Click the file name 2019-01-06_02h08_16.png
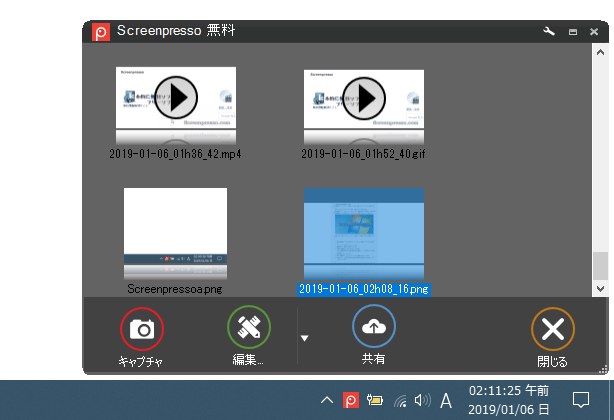The height and width of the screenshot is (420, 614). tap(364, 289)
